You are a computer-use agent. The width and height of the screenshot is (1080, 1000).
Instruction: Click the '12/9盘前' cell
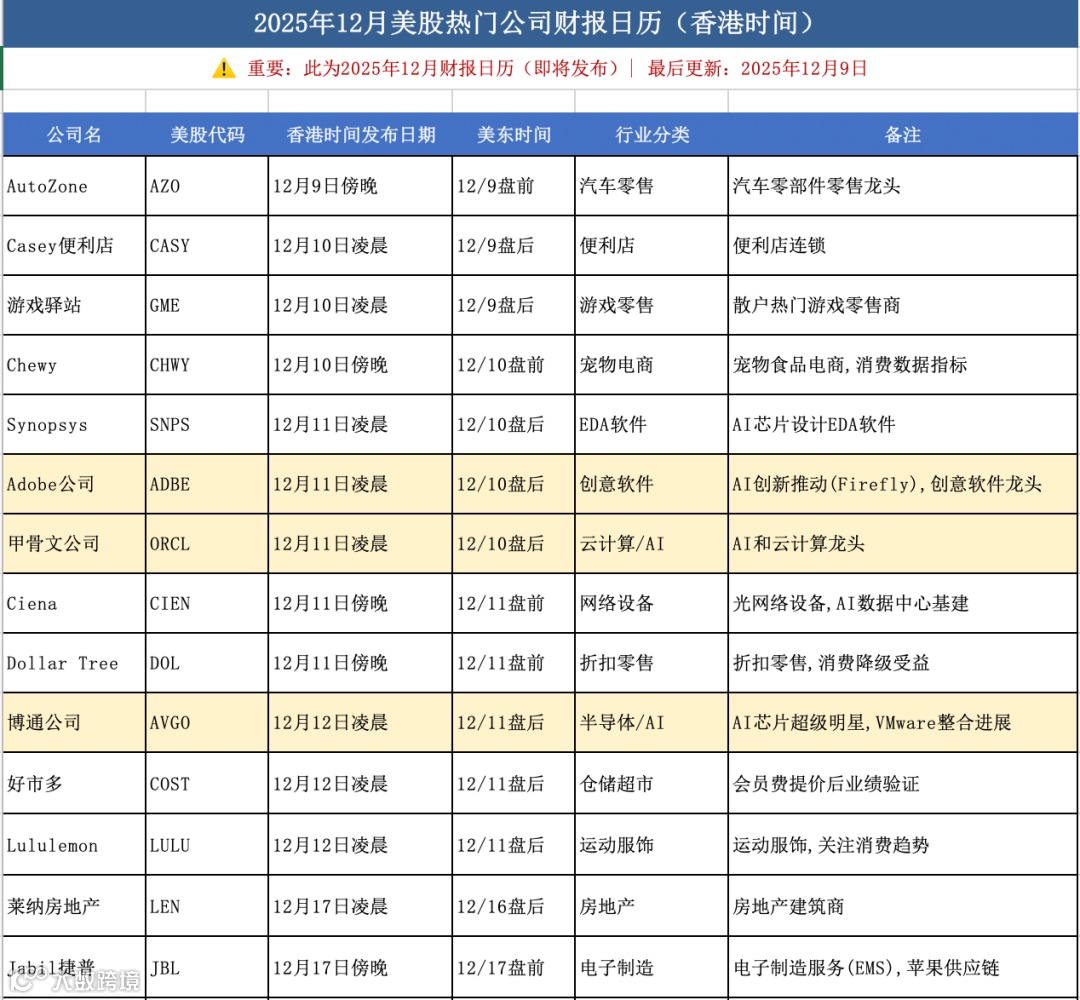514,186
